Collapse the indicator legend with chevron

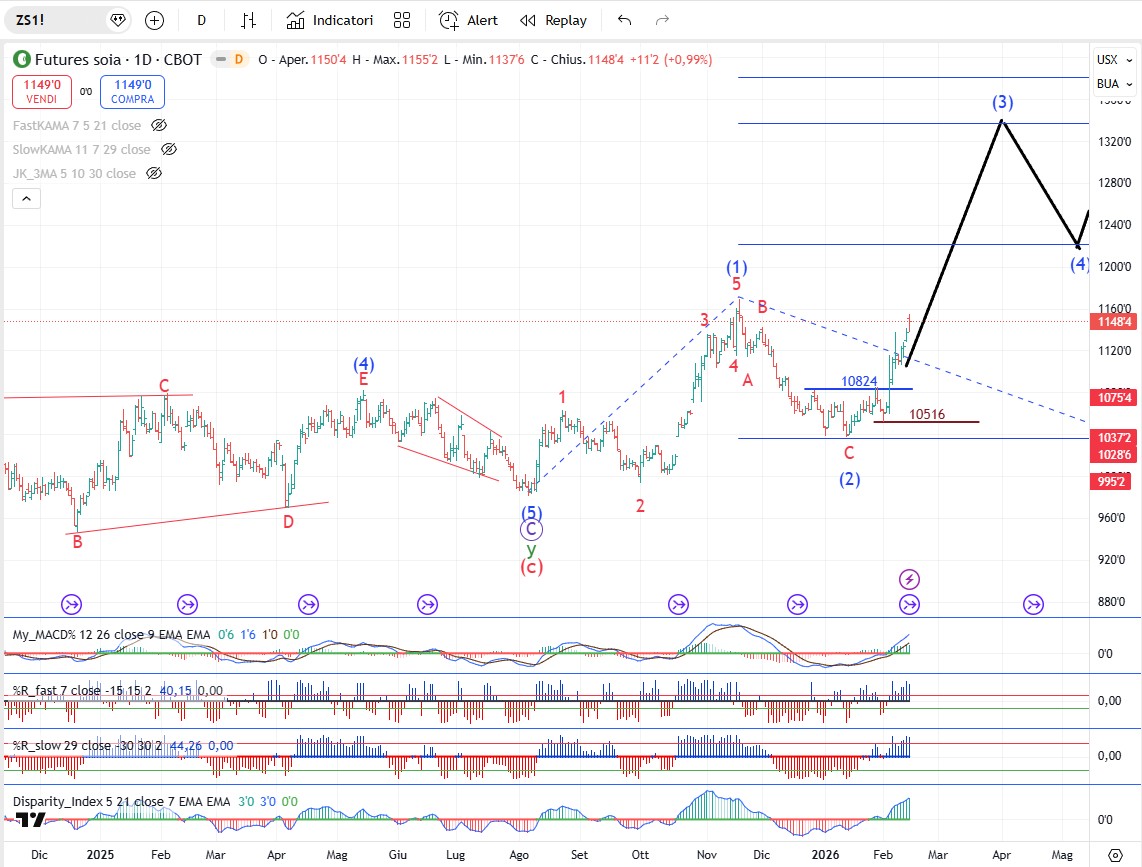coord(27,199)
